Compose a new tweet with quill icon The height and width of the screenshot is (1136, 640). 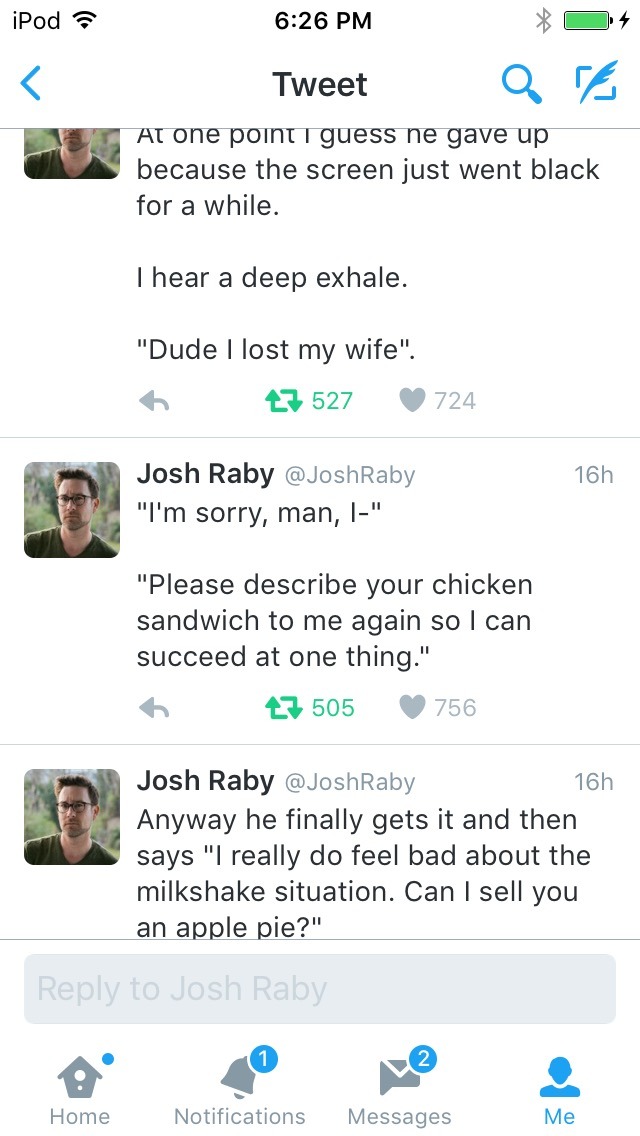596,84
